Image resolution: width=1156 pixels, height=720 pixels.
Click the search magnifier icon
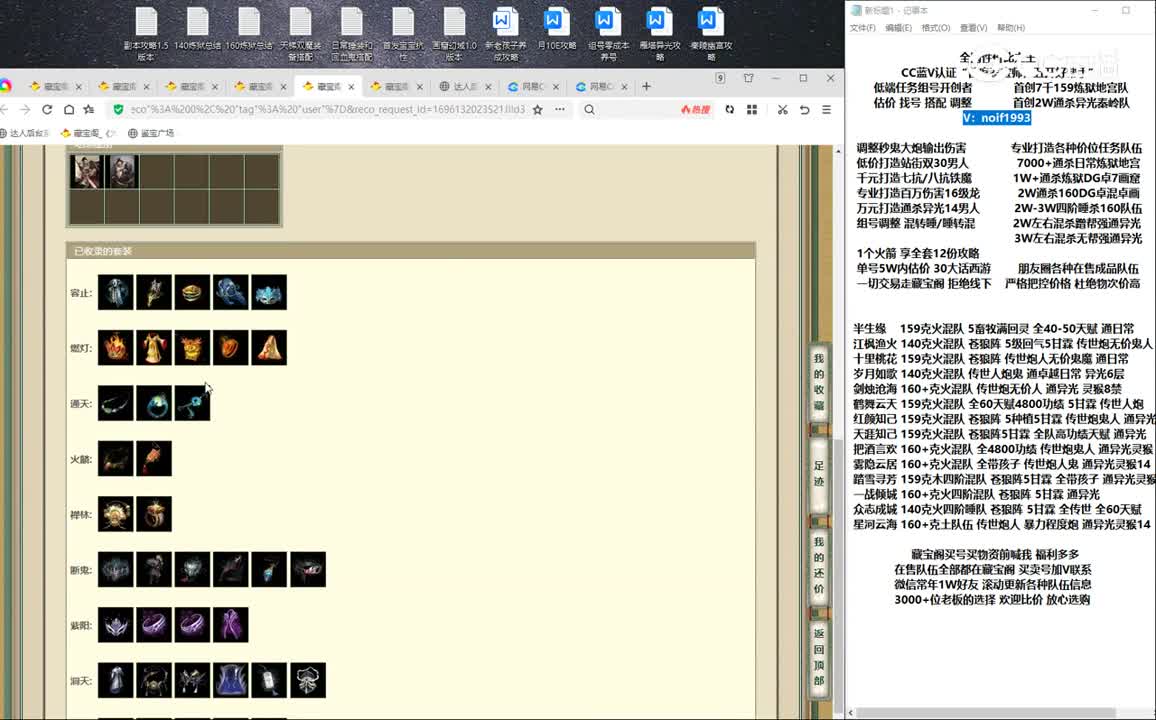point(589,109)
